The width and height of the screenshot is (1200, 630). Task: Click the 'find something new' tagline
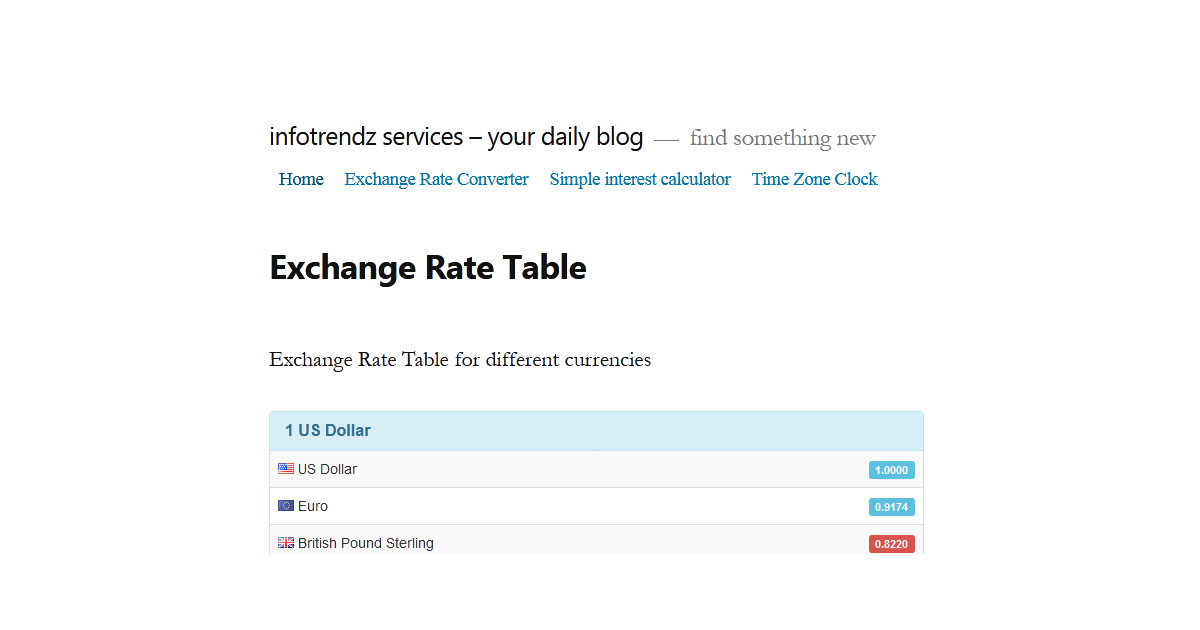[x=782, y=138]
